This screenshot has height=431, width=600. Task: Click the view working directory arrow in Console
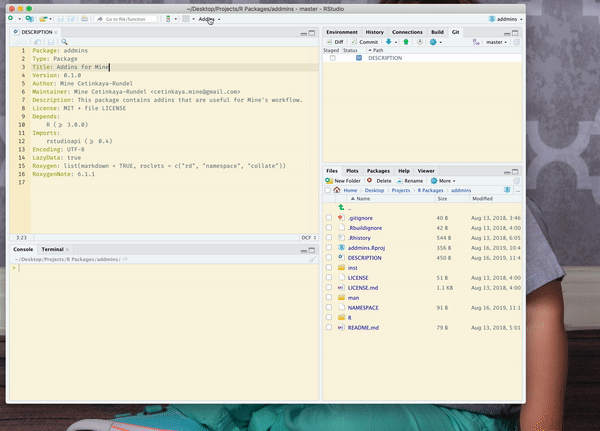tap(125, 259)
